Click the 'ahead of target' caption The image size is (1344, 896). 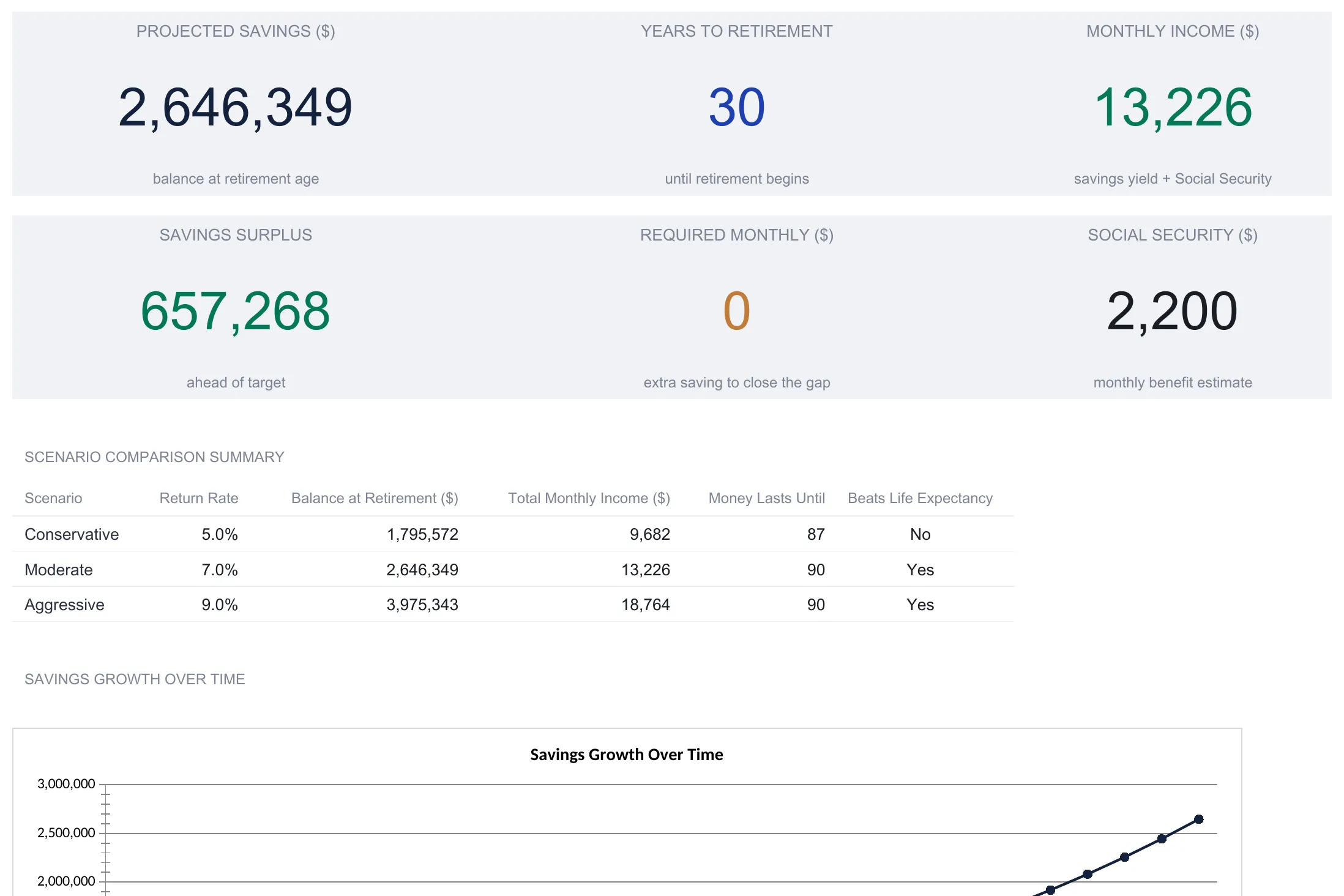236,383
